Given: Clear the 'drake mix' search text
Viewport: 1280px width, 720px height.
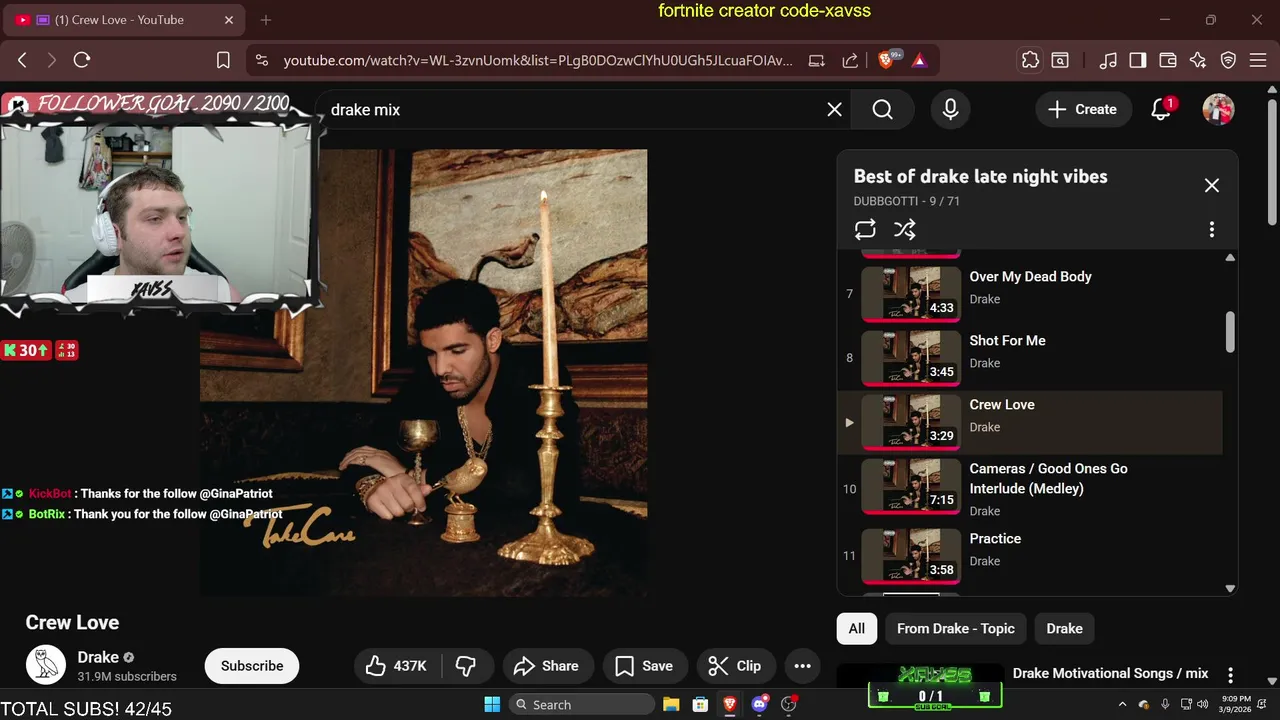Looking at the screenshot, I should [x=834, y=110].
